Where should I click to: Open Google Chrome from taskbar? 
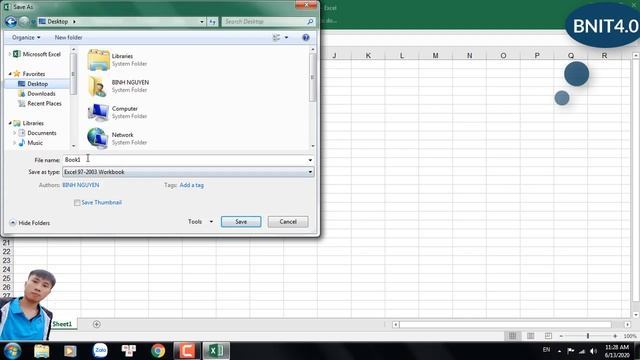(158, 351)
